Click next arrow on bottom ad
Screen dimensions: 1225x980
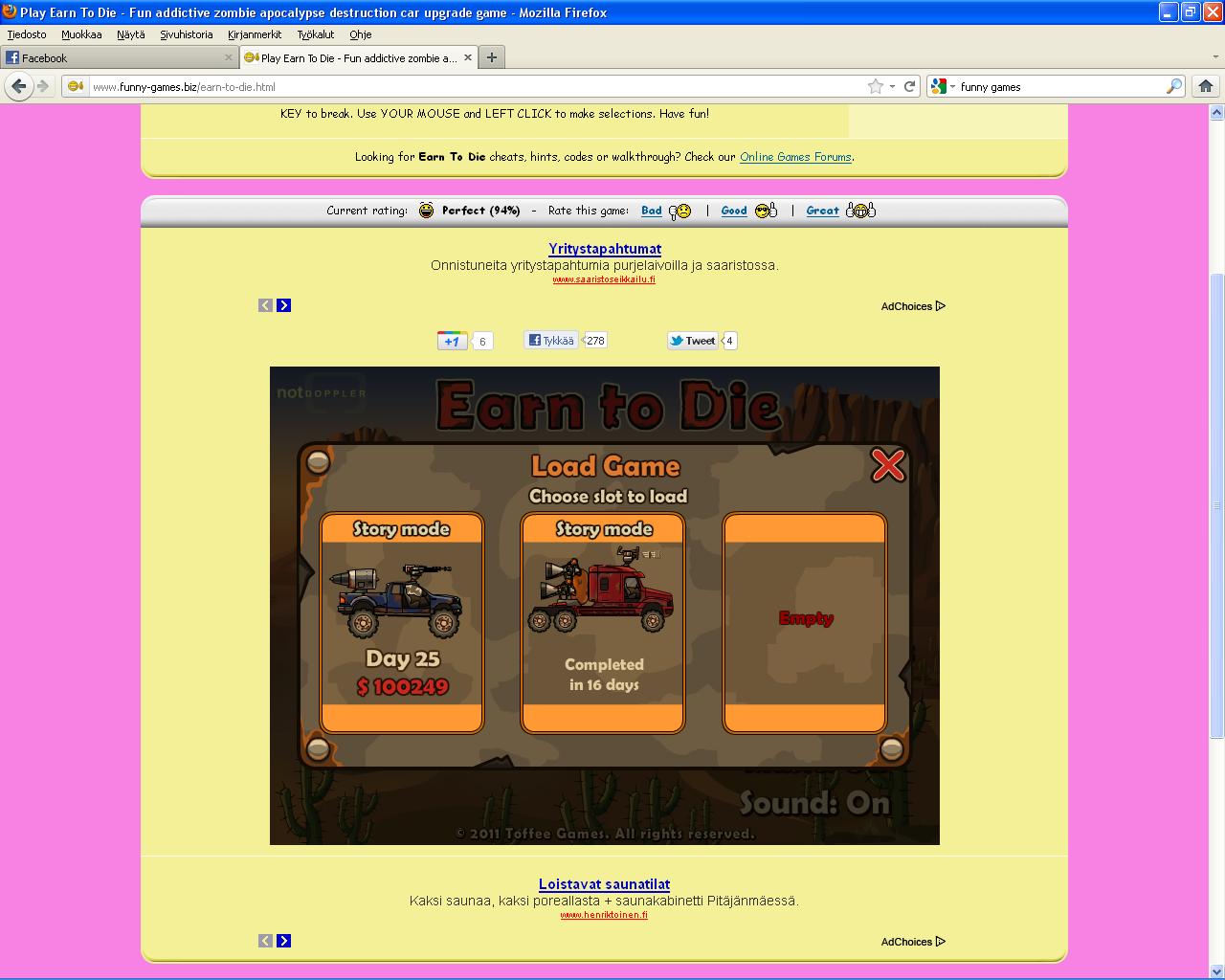click(283, 941)
